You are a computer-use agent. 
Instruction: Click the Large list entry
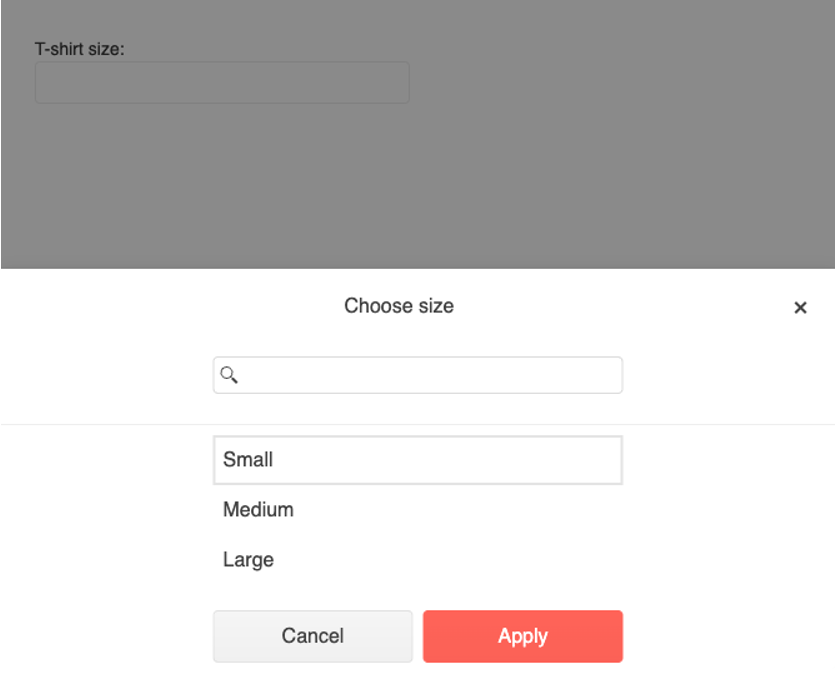pyautogui.click(x=418, y=560)
